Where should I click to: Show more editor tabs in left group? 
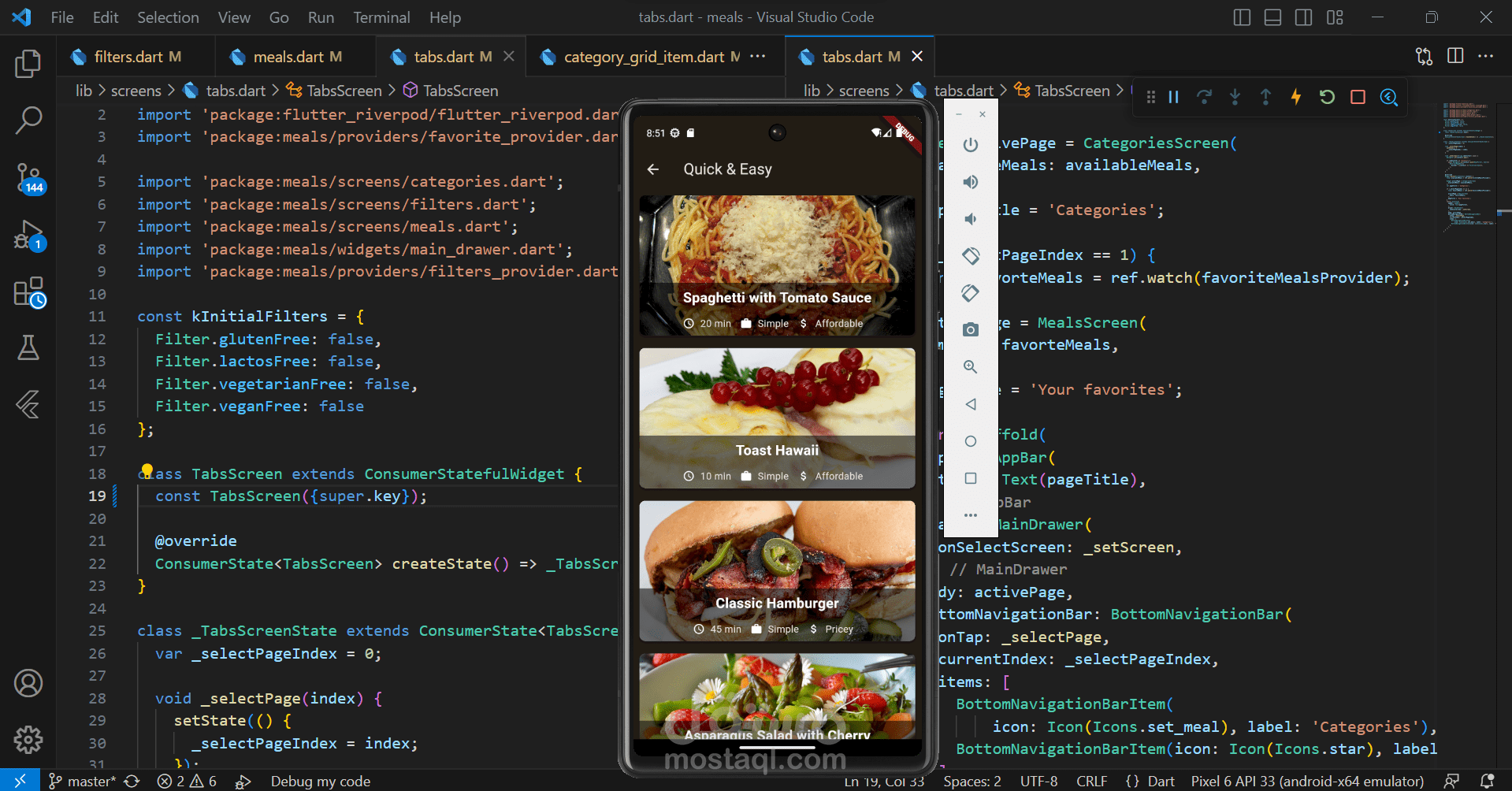tap(758, 56)
